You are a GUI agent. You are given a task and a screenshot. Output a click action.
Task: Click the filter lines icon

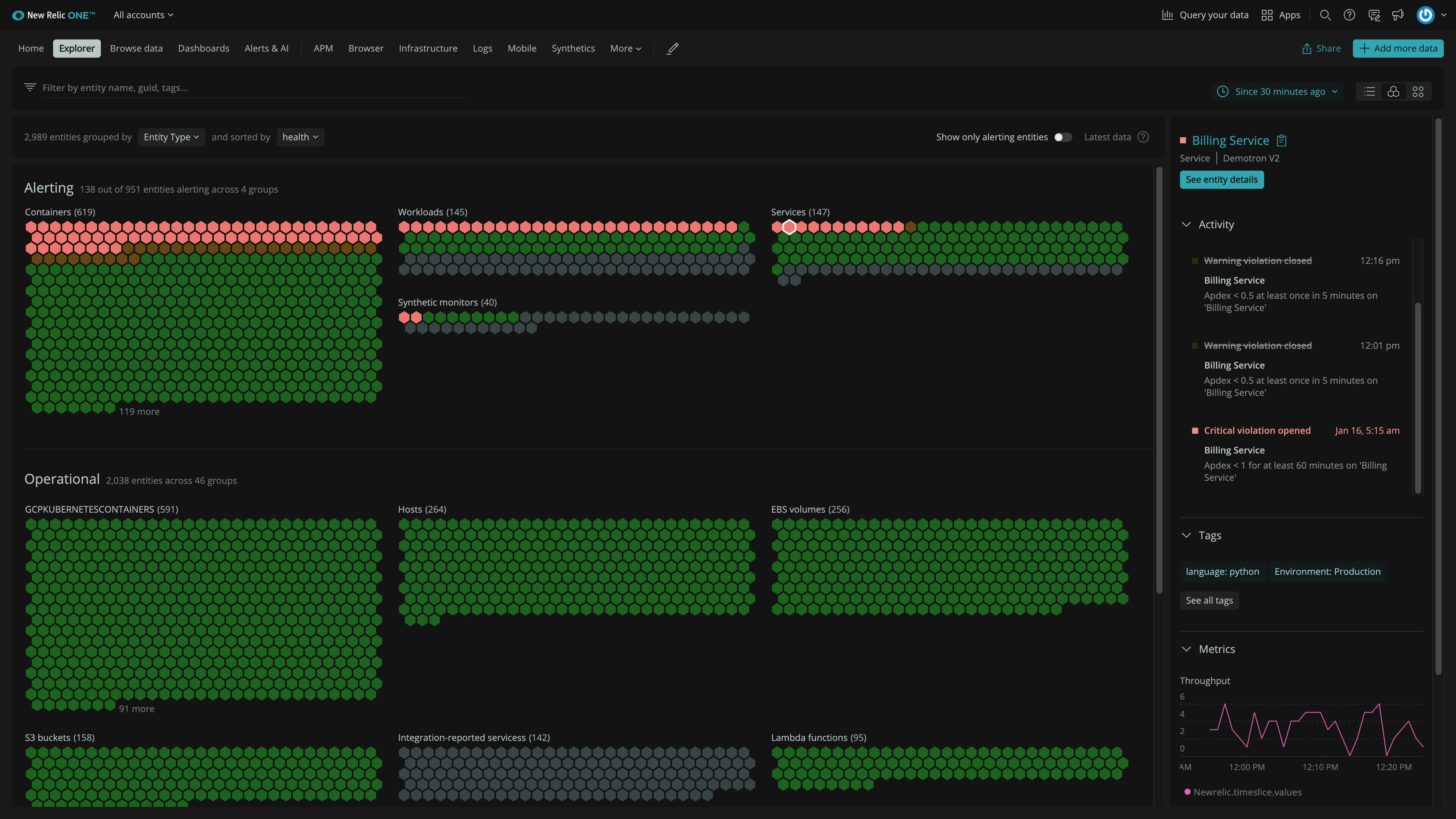pos(30,87)
